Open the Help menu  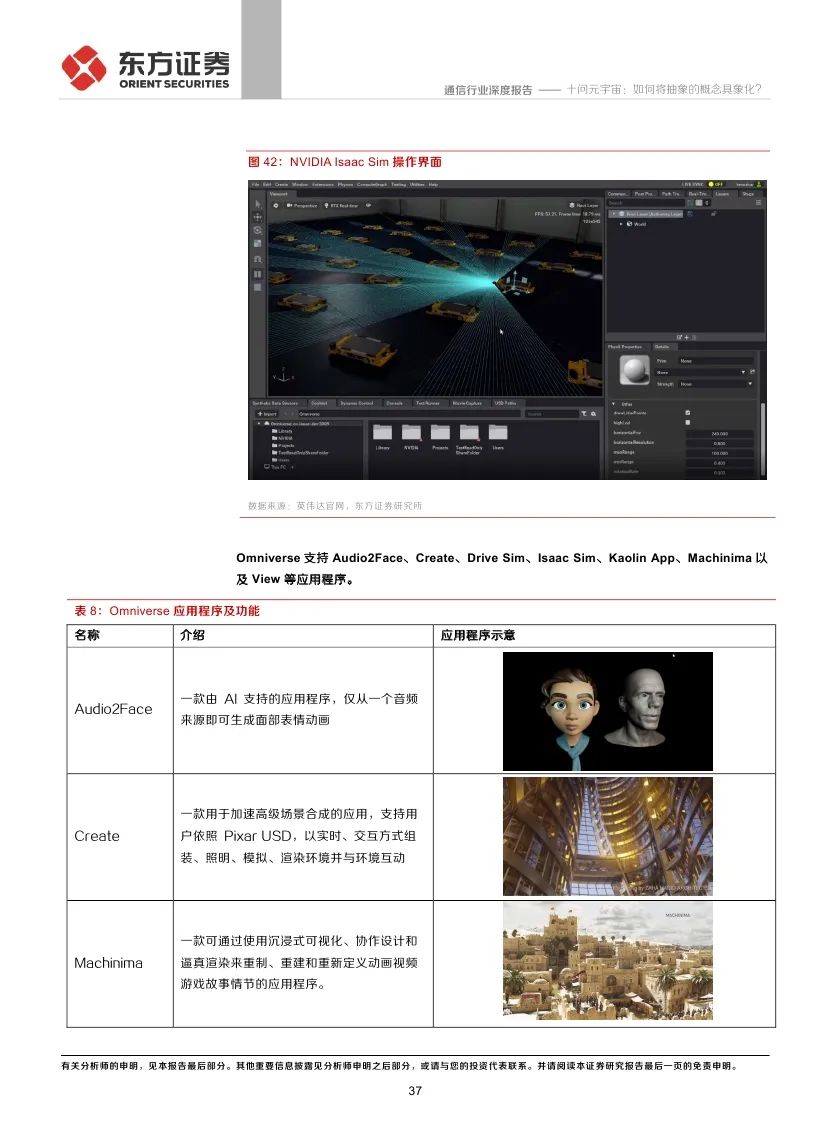pos(434,185)
